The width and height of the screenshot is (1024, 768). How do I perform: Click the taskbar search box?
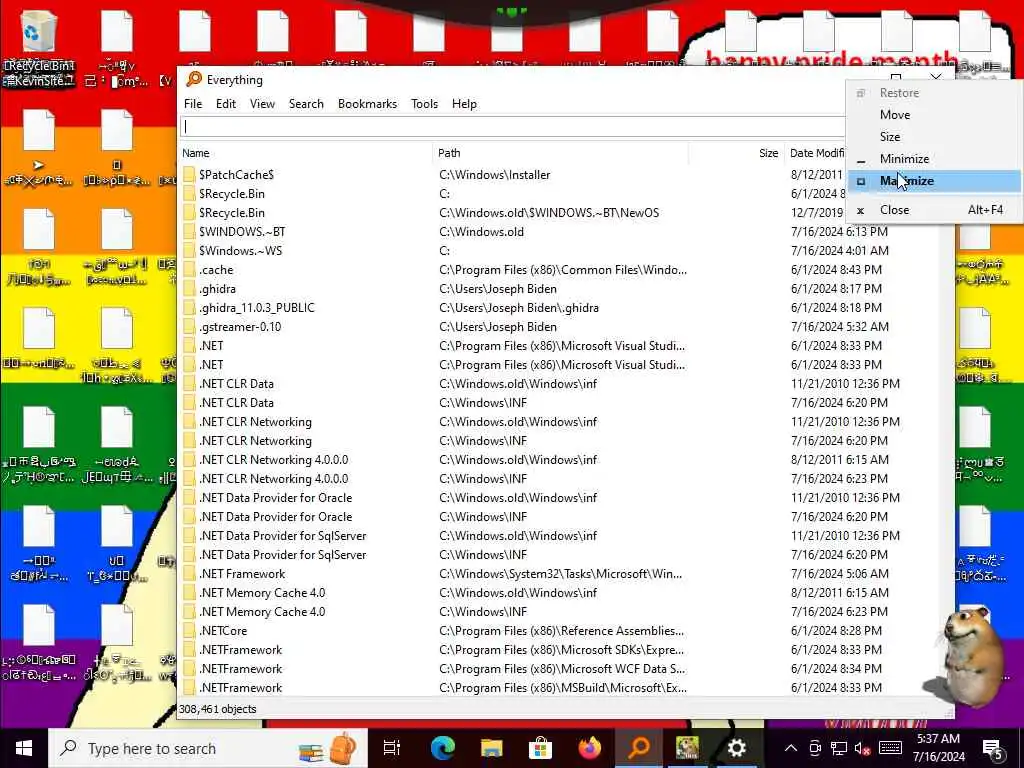click(208, 748)
